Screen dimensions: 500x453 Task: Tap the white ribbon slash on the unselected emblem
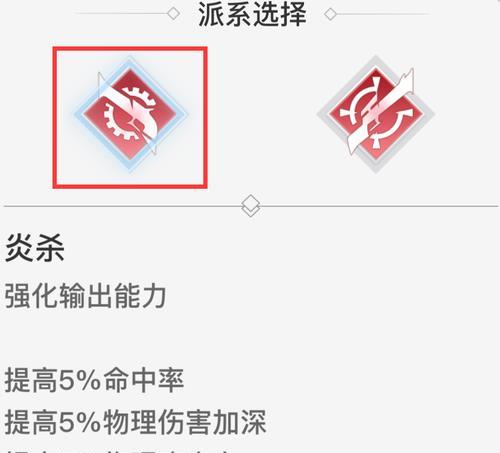381,112
